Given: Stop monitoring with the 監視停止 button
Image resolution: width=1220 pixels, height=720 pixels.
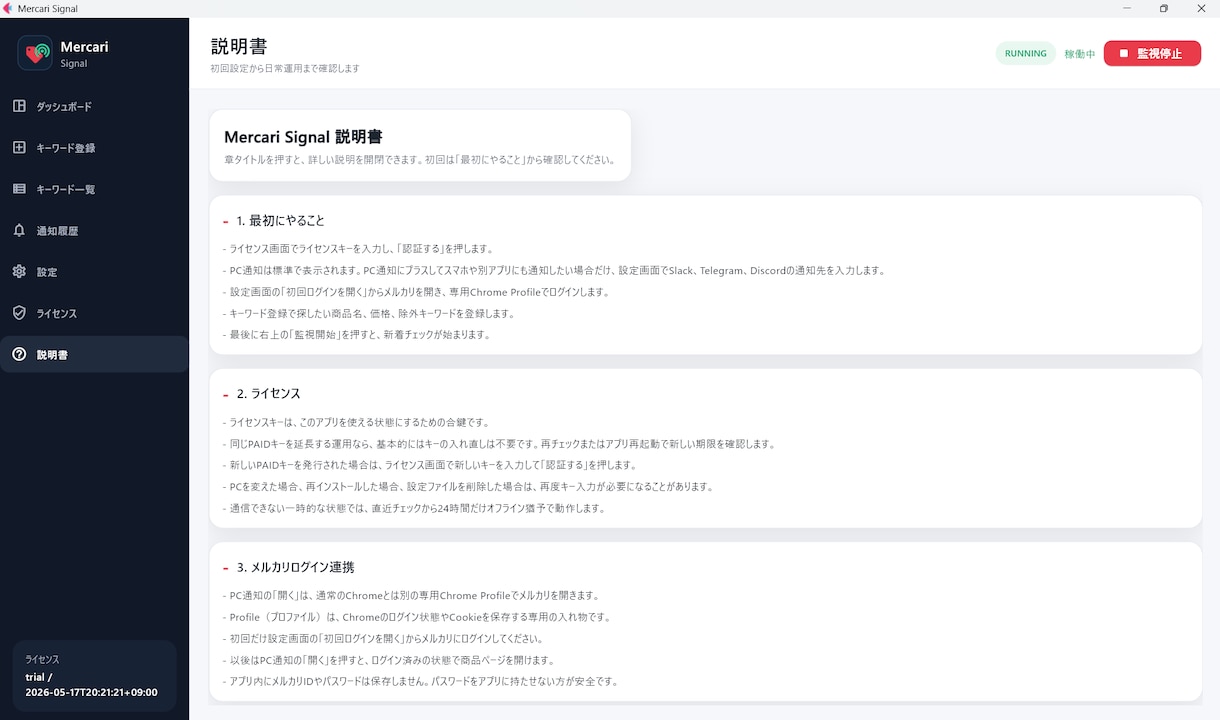Looking at the screenshot, I should (1152, 54).
